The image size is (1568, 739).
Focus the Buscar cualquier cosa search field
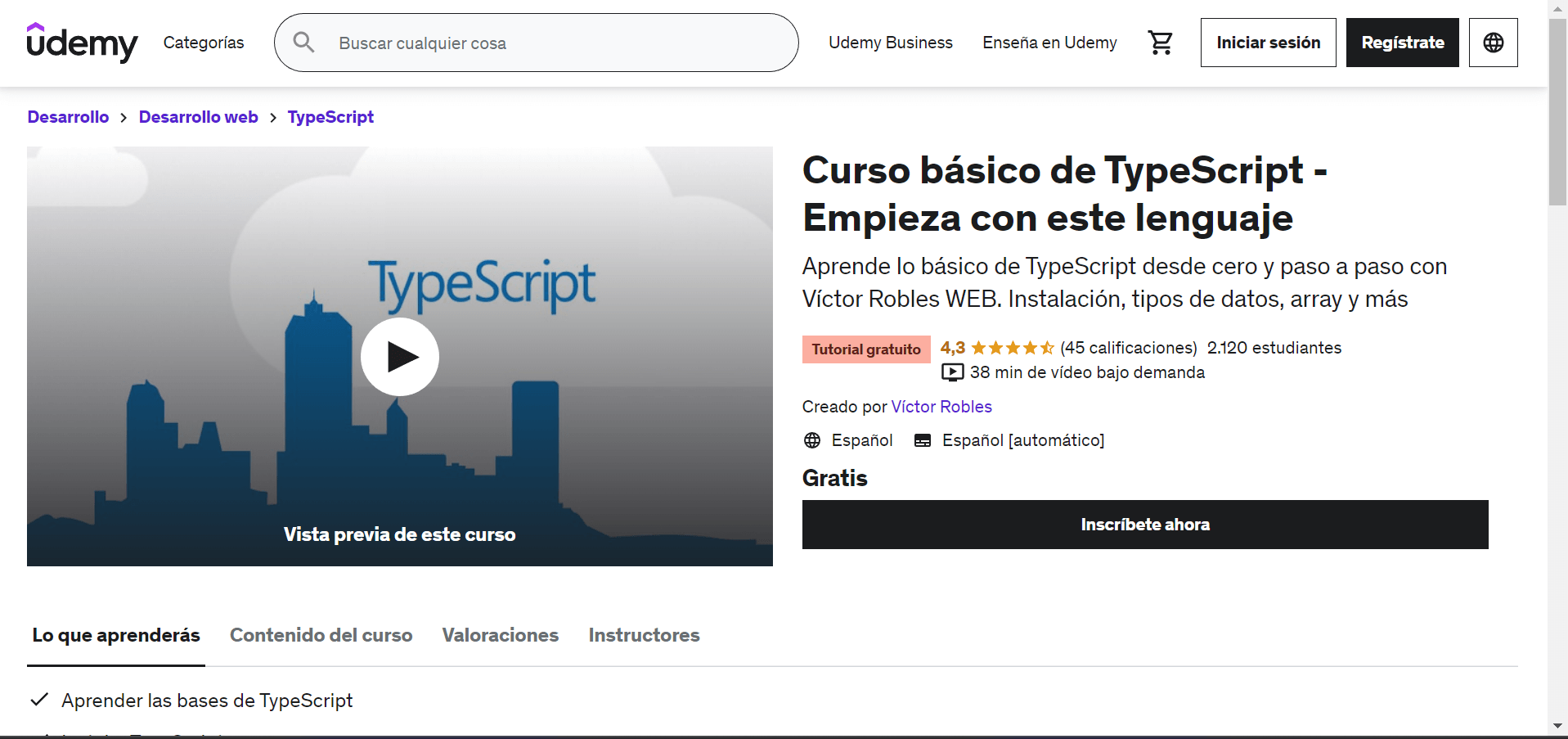pos(537,43)
